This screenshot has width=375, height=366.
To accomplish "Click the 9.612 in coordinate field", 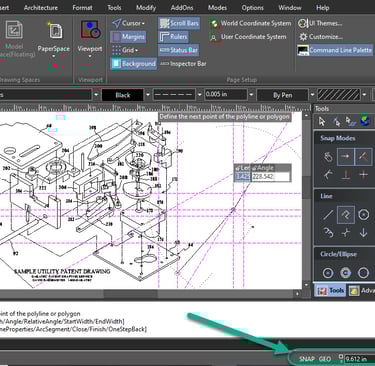I will (x=359, y=359).
